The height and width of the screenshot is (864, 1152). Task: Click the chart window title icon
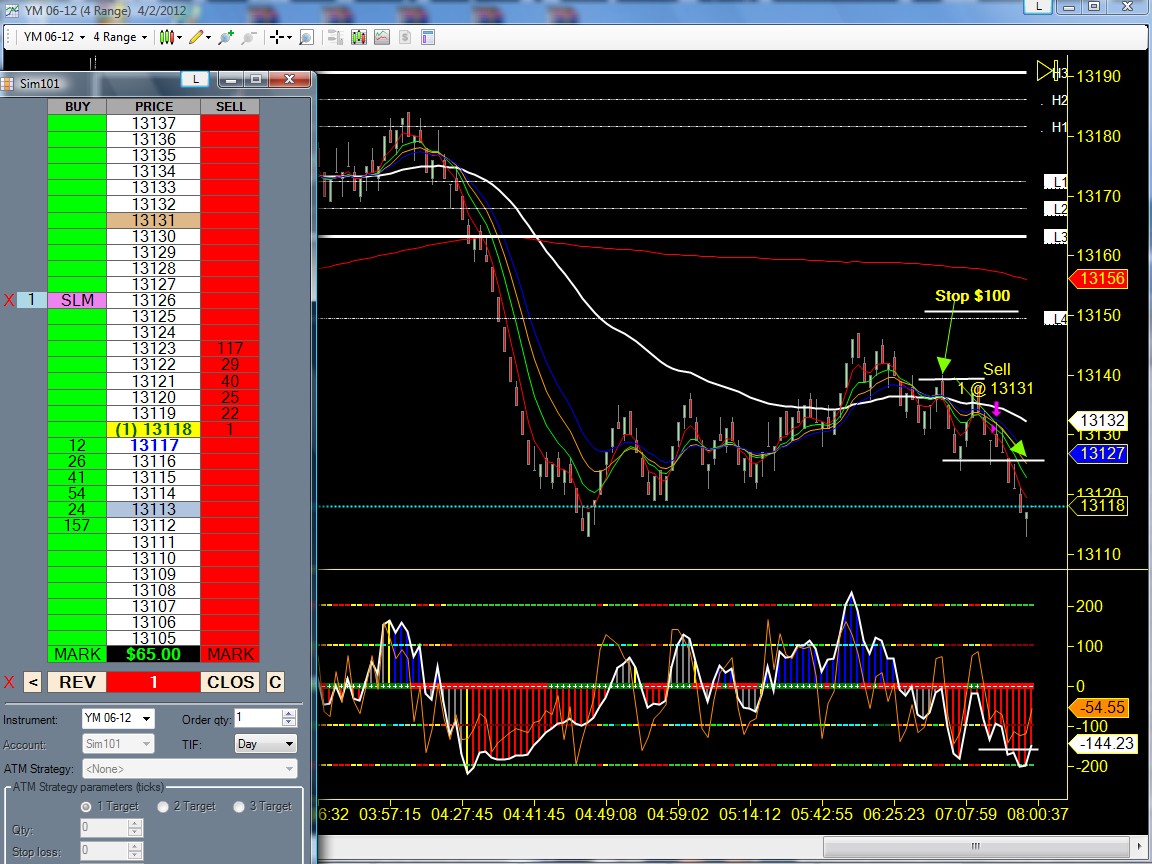[x=12, y=10]
